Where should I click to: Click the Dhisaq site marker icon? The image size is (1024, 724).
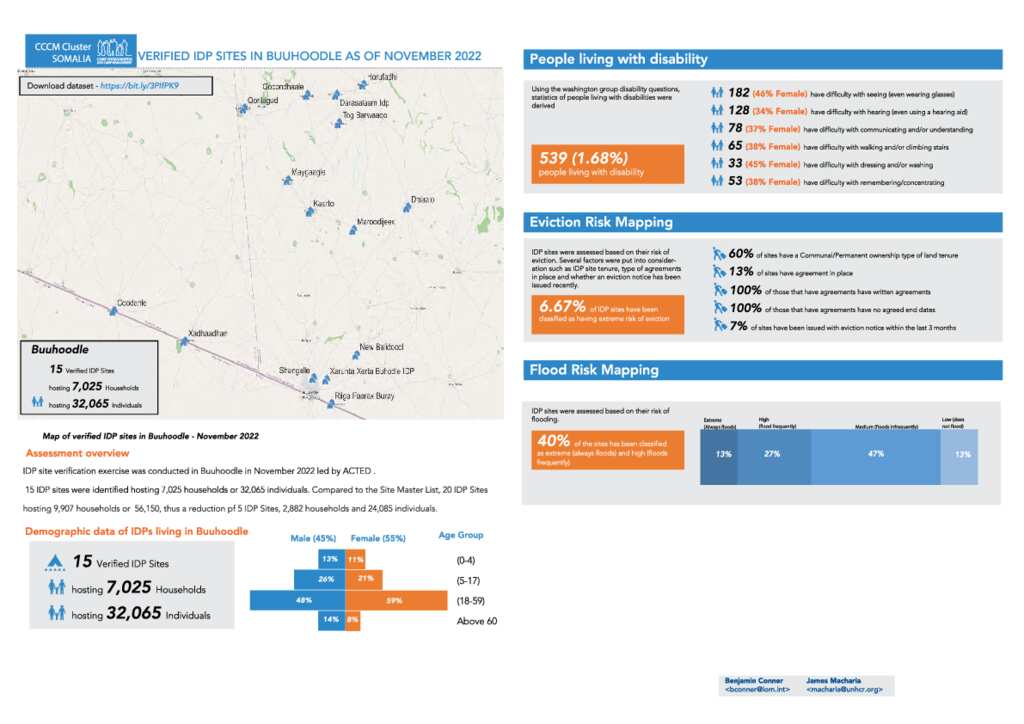pos(406,209)
